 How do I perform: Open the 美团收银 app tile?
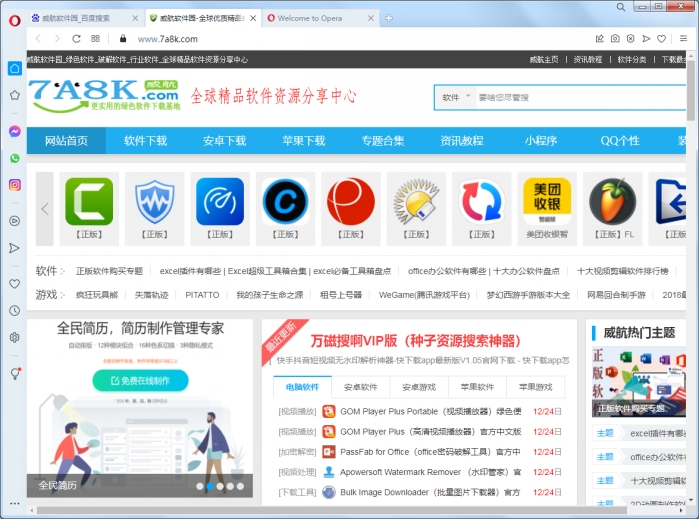point(547,209)
